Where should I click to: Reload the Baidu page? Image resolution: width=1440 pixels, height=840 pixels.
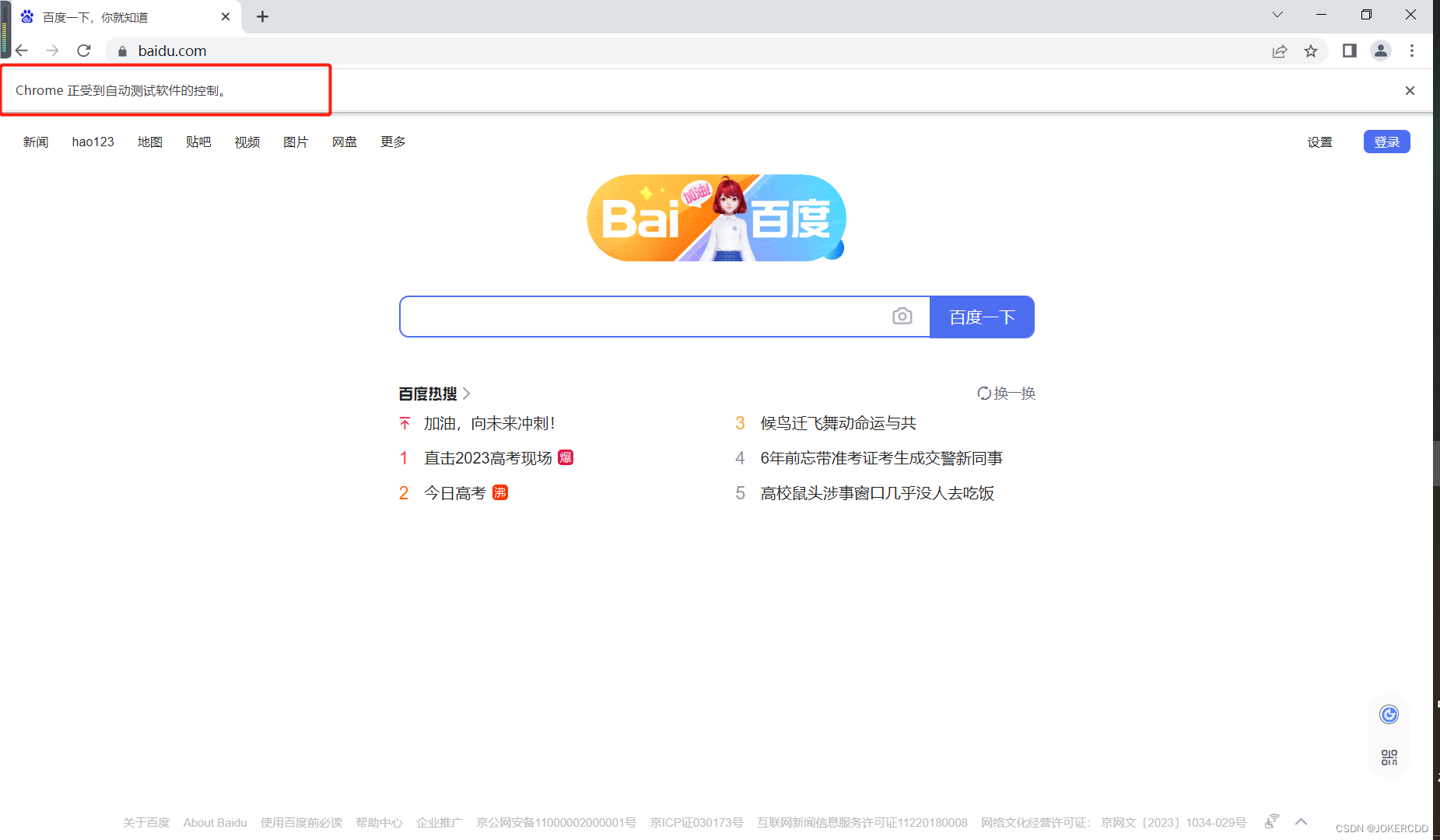pyautogui.click(x=84, y=51)
